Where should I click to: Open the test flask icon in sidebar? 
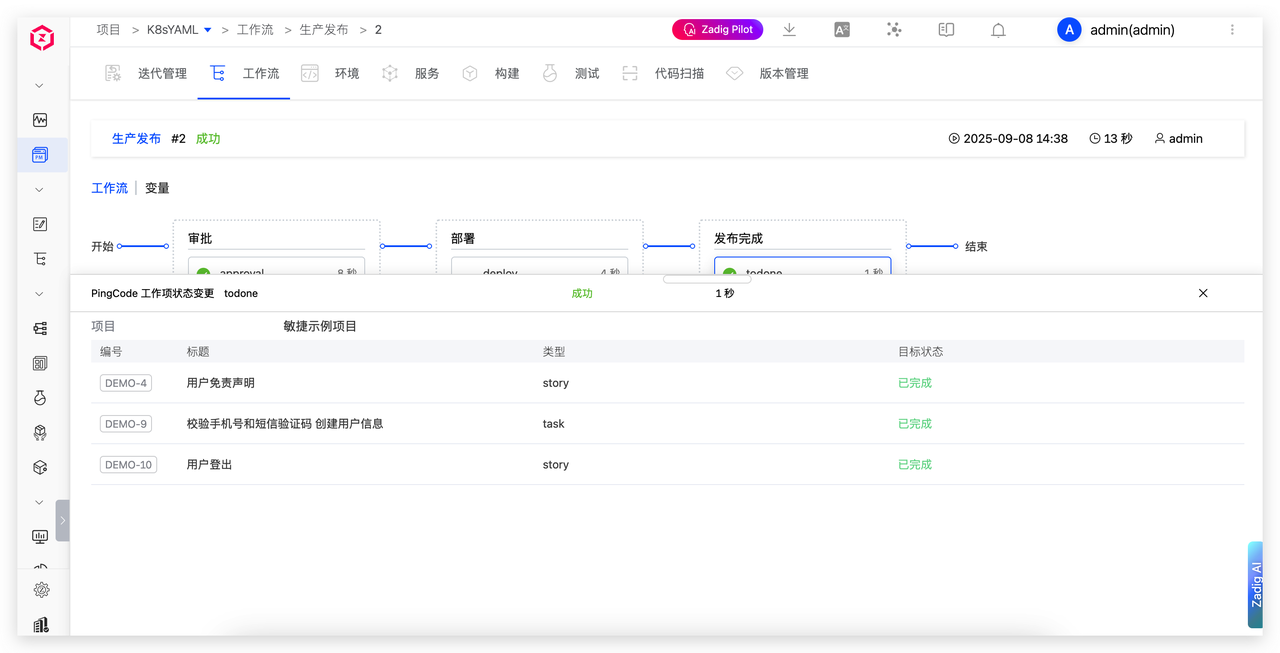click(40, 397)
